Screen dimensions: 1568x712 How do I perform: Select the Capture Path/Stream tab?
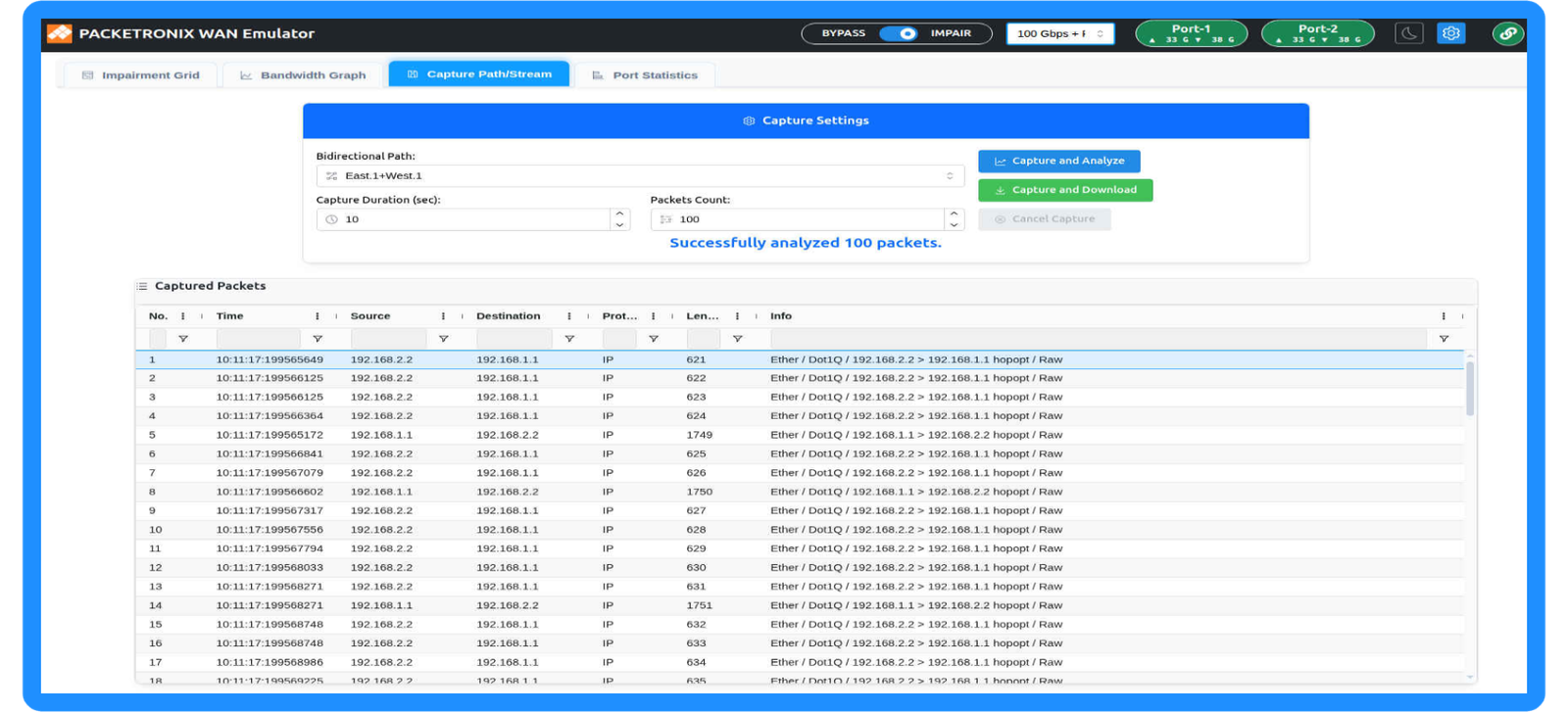[x=479, y=74]
